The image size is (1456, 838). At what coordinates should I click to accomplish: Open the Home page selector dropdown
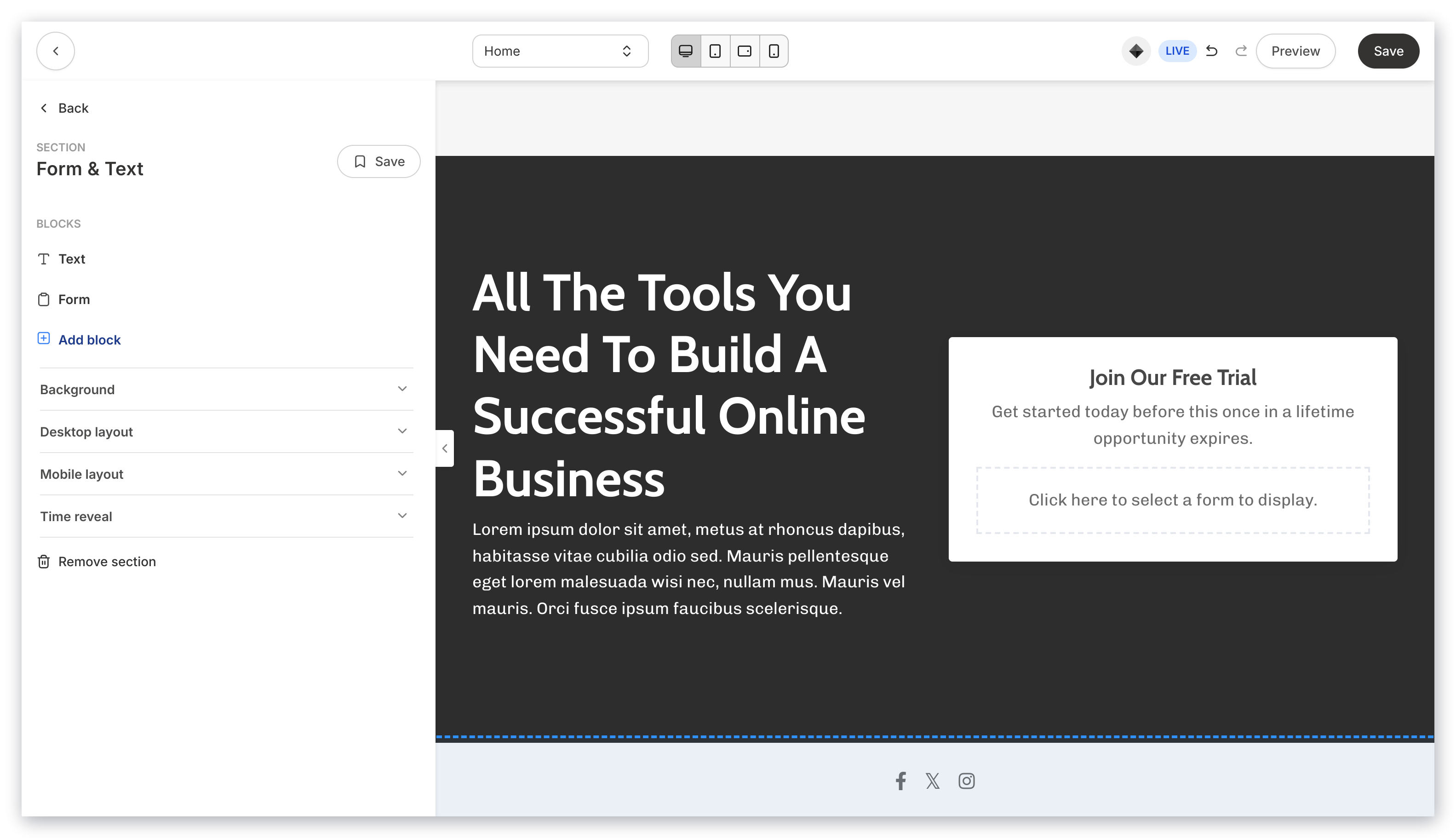(x=560, y=51)
